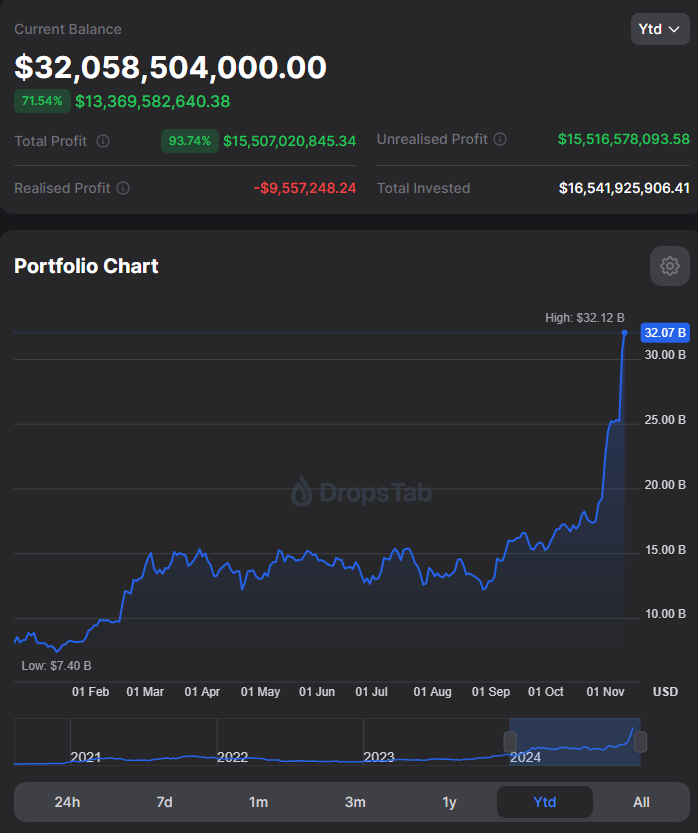This screenshot has width=698, height=833.
Task: Click the 01 Apr axis label
Action: tap(202, 692)
